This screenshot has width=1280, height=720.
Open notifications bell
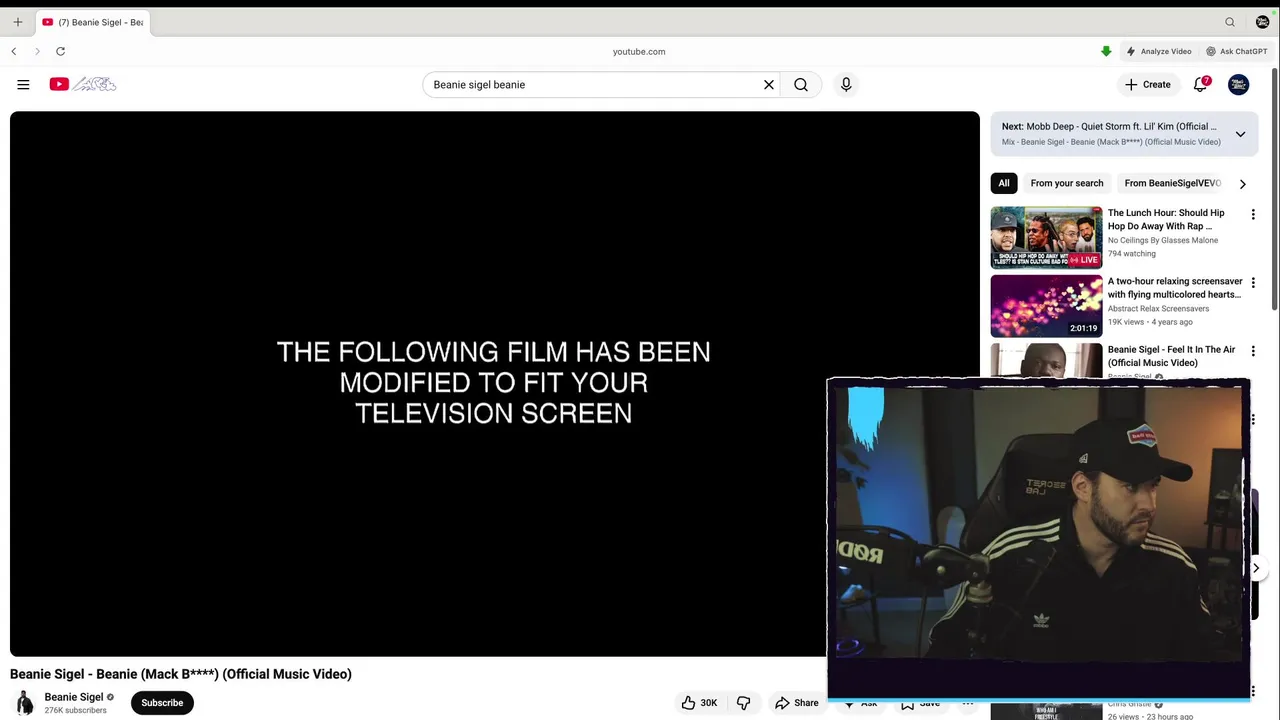(1201, 85)
